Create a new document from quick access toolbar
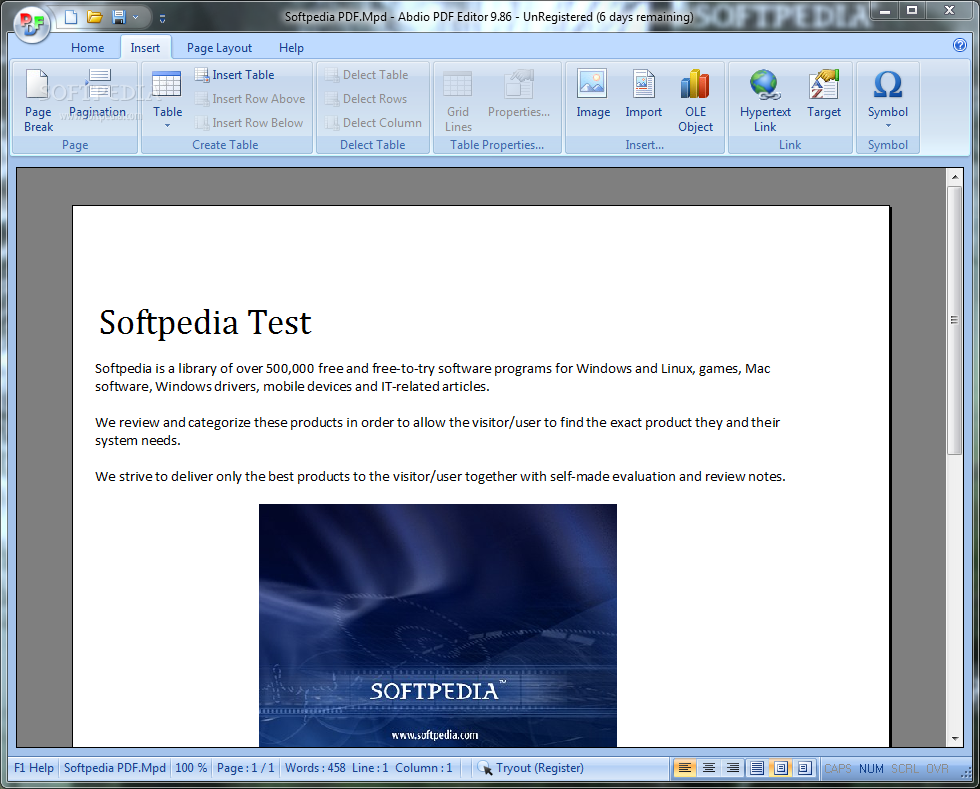This screenshot has width=980, height=789. pyautogui.click(x=71, y=17)
